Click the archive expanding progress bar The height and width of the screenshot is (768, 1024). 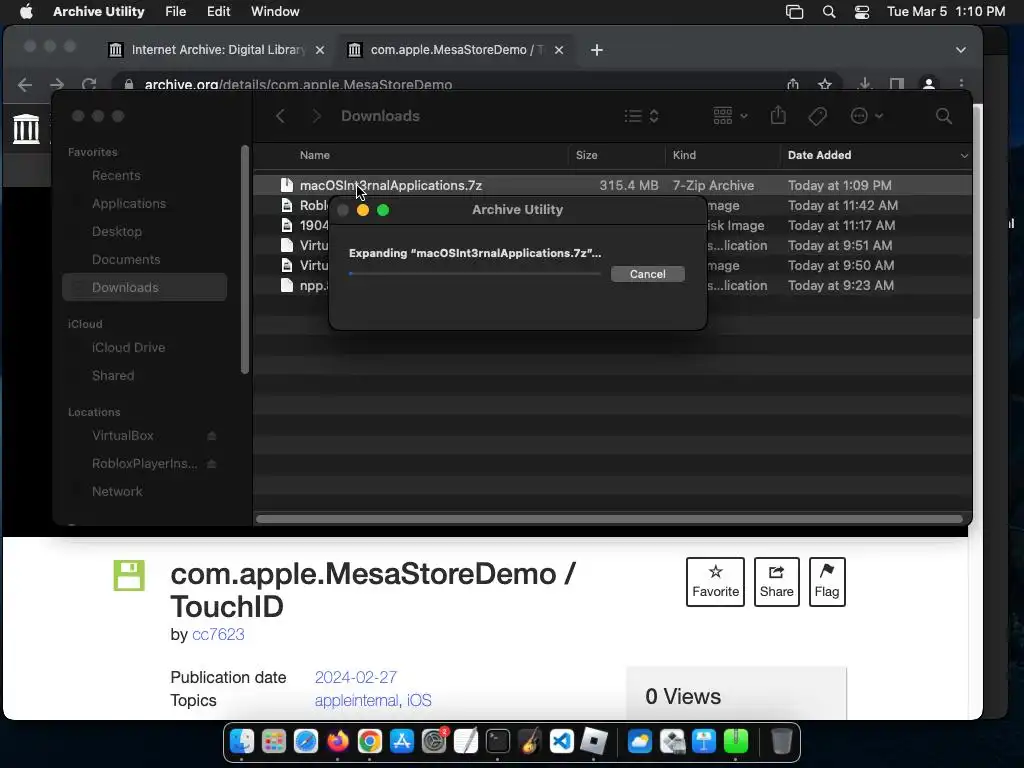coord(475,274)
